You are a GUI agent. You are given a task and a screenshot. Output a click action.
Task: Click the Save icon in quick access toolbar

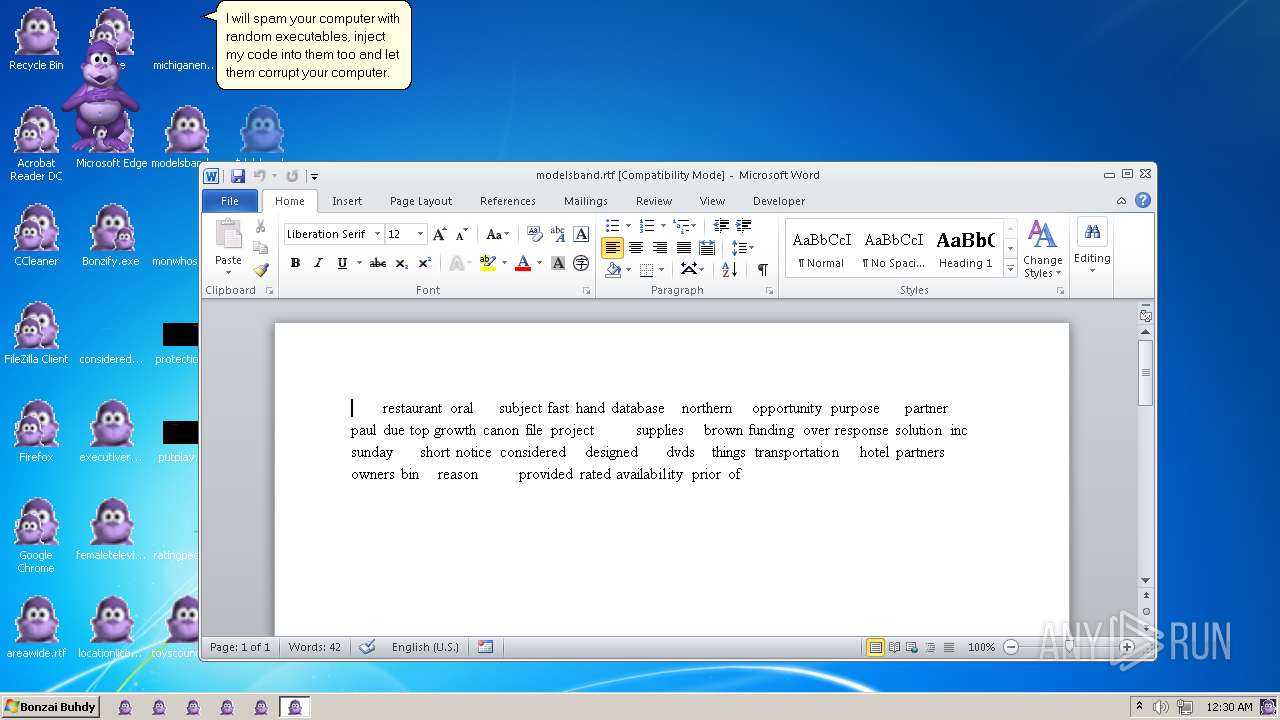pos(238,176)
